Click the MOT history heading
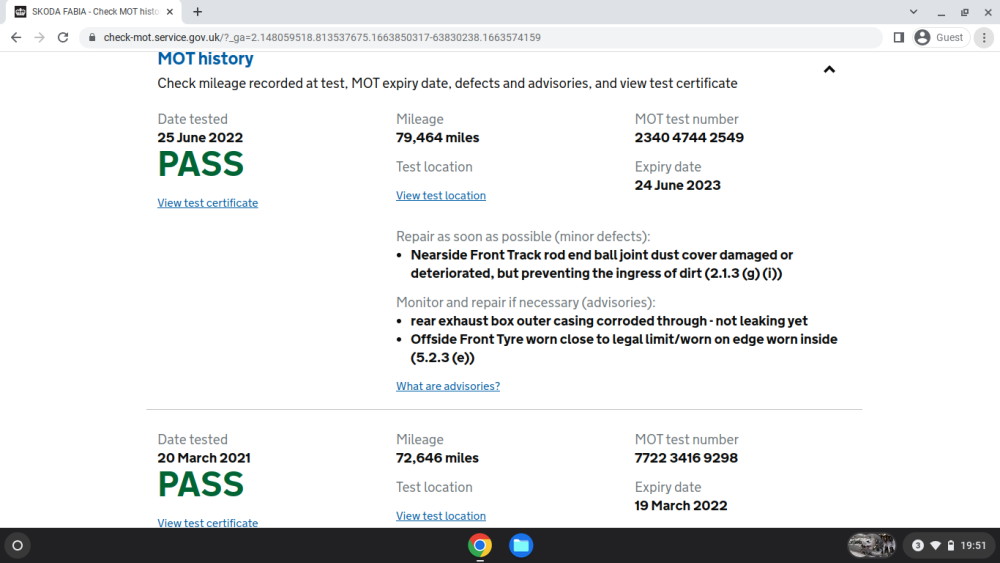Viewport: 1000px width, 563px height. [205, 59]
